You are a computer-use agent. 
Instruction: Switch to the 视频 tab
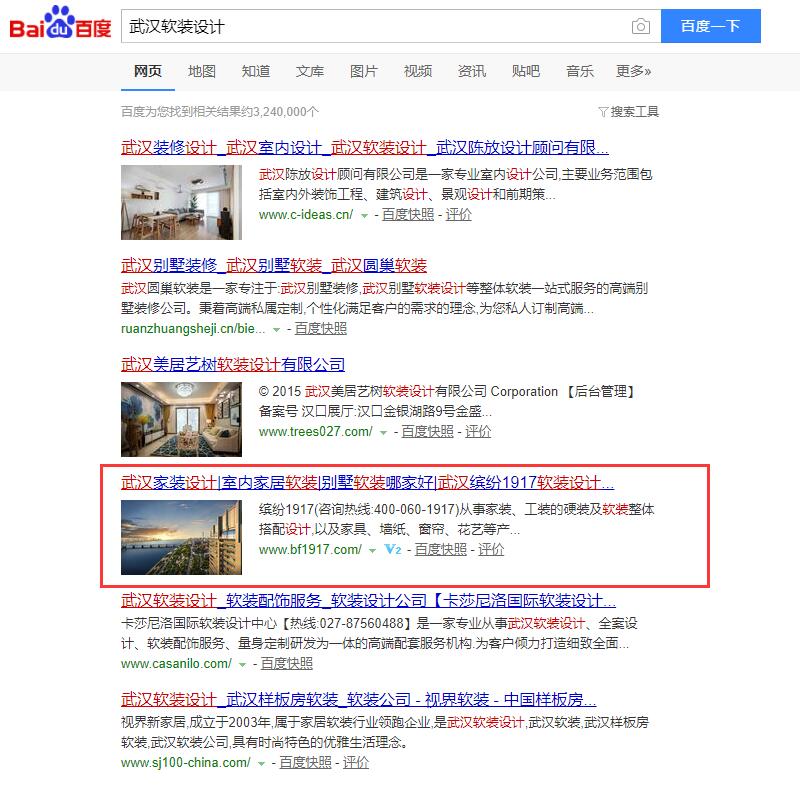[x=417, y=71]
